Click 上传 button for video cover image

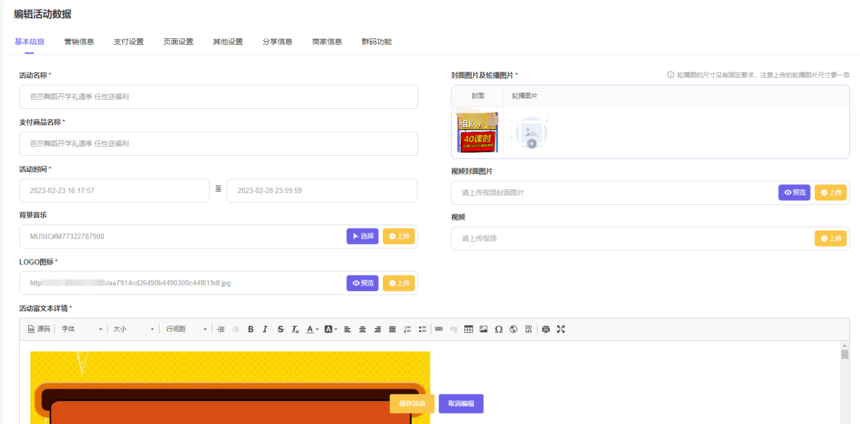[830, 193]
